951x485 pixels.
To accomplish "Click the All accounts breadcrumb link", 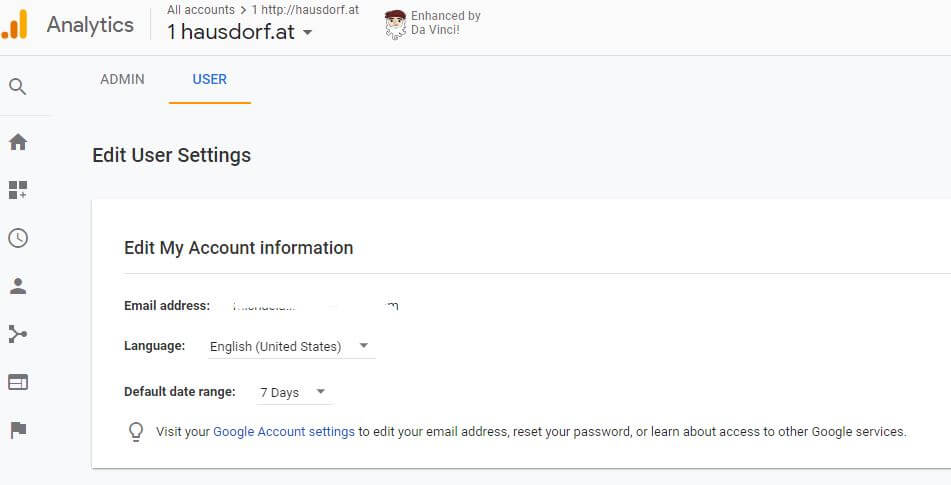I will (200, 10).
